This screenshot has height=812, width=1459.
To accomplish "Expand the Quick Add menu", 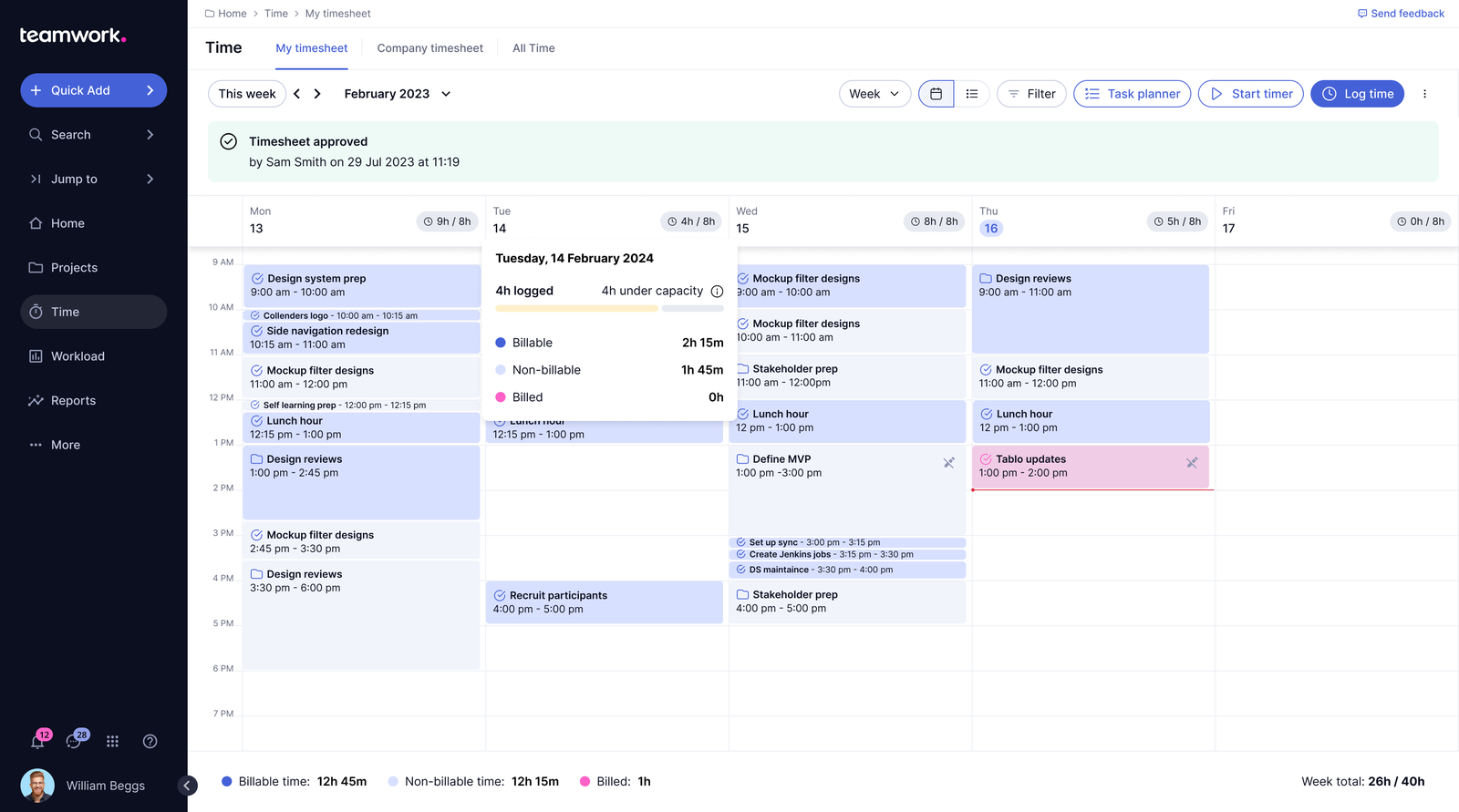I will pos(93,90).
